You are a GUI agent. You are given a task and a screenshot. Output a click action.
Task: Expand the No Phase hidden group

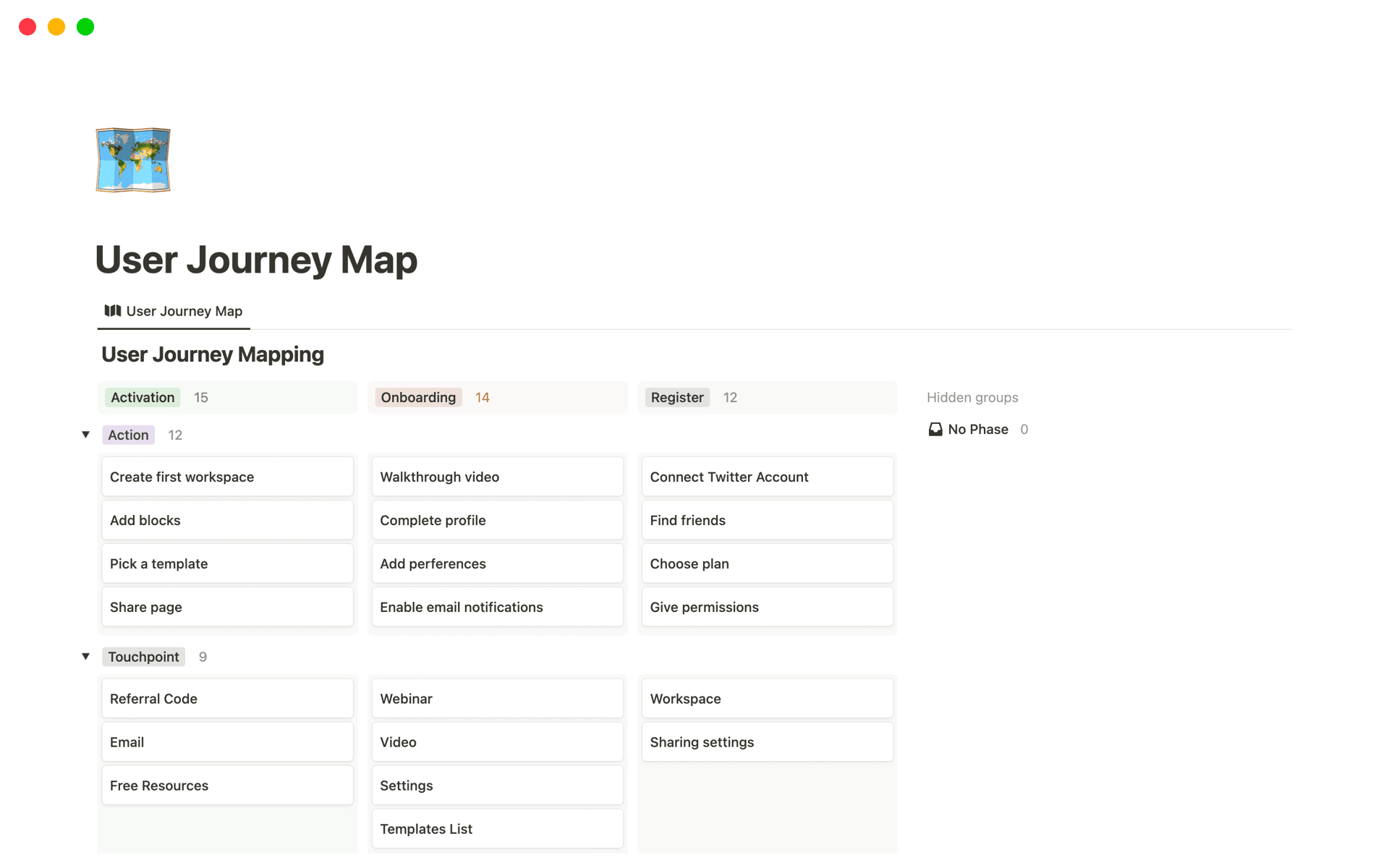977,429
